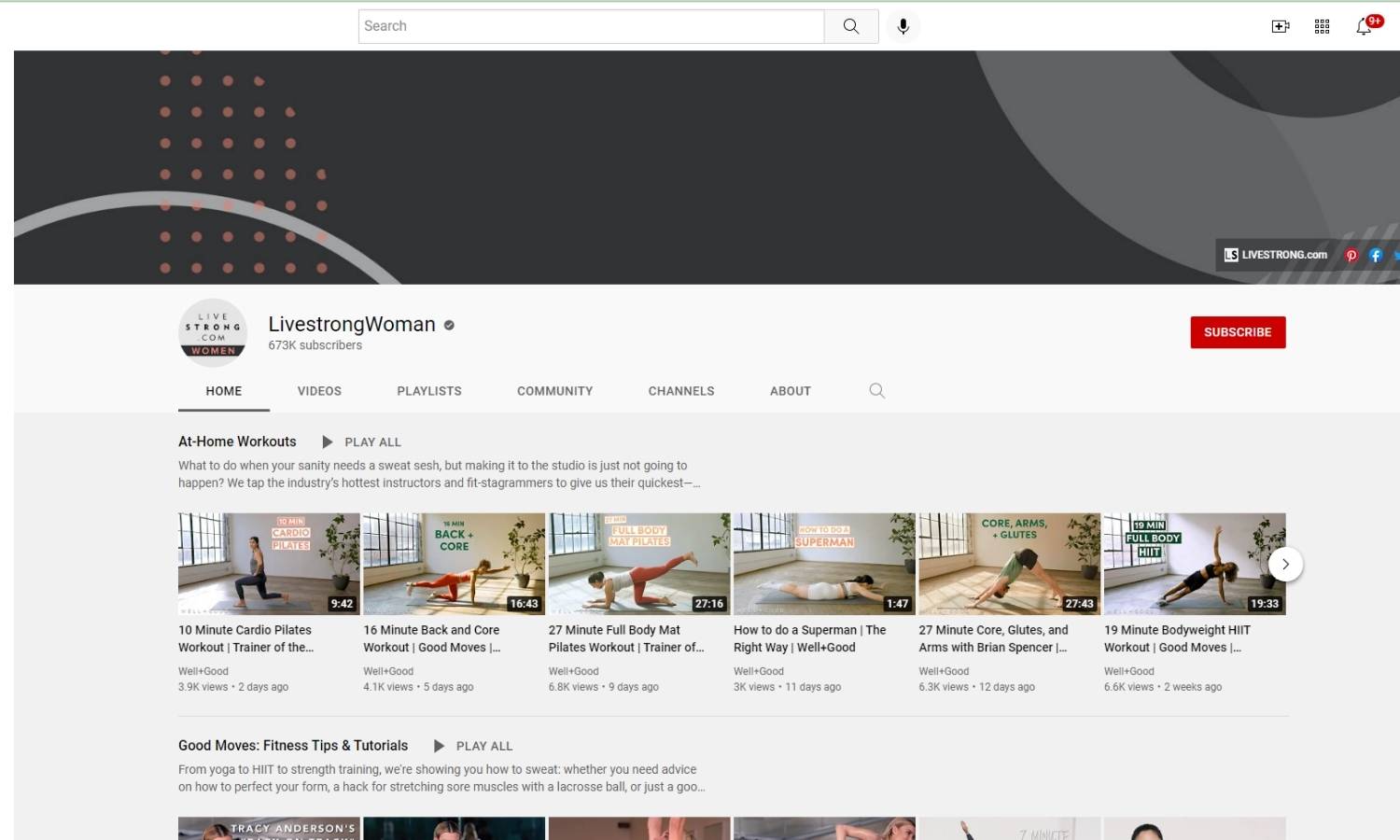Image resolution: width=1400 pixels, height=840 pixels.
Task: Open the create video camera icon
Action: tap(1281, 26)
